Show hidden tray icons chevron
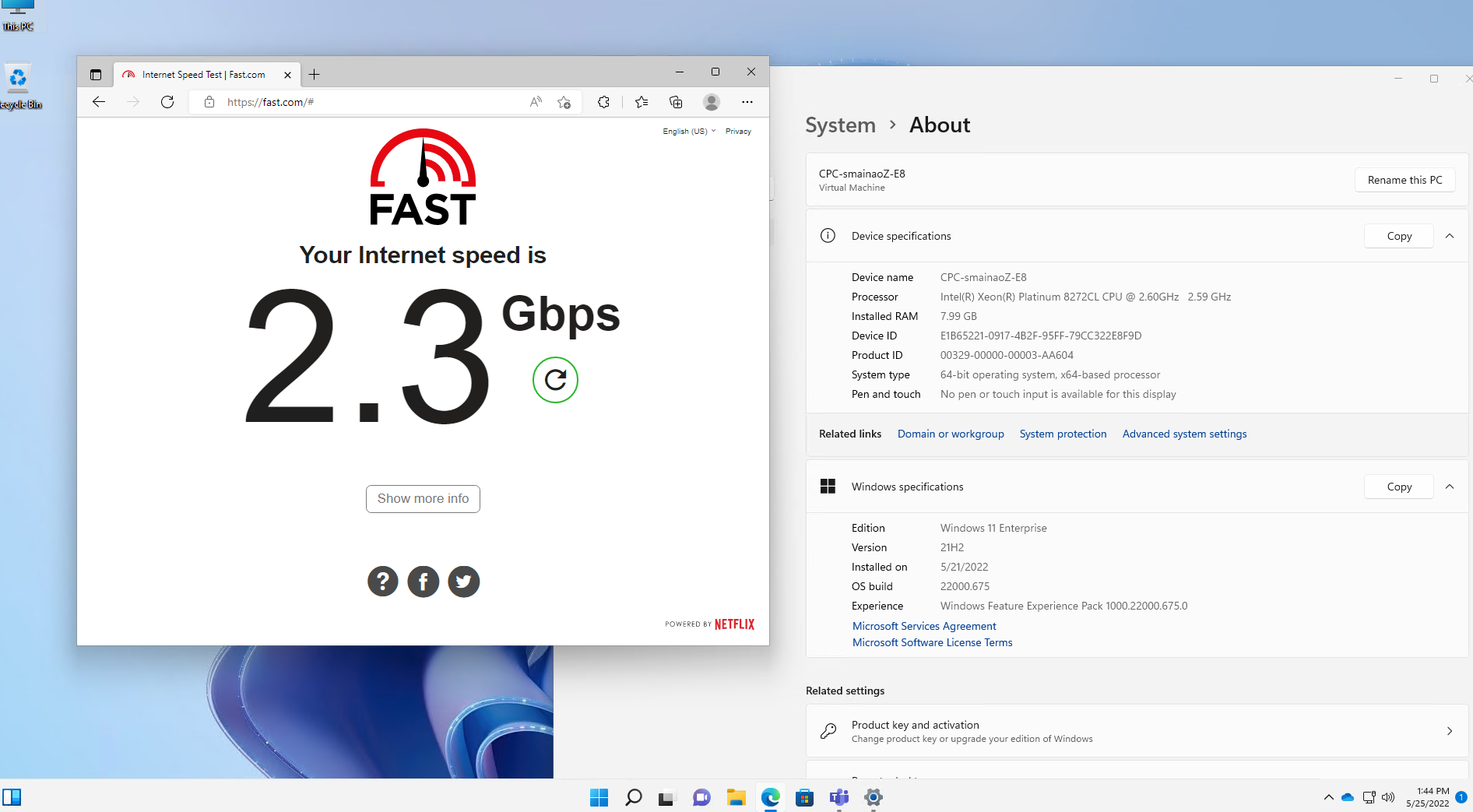 pyautogui.click(x=1328, y=797)
